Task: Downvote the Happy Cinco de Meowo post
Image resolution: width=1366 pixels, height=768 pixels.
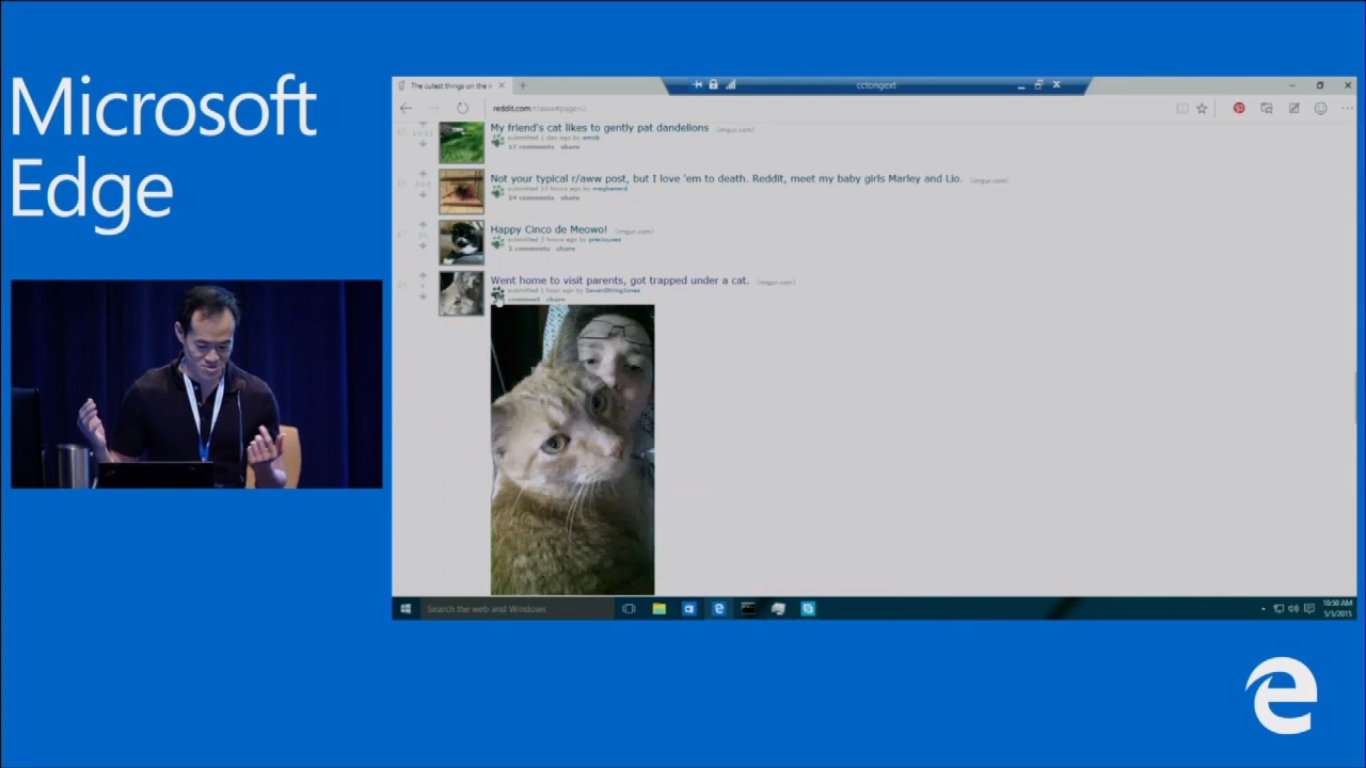Action: tap(422, 246)
